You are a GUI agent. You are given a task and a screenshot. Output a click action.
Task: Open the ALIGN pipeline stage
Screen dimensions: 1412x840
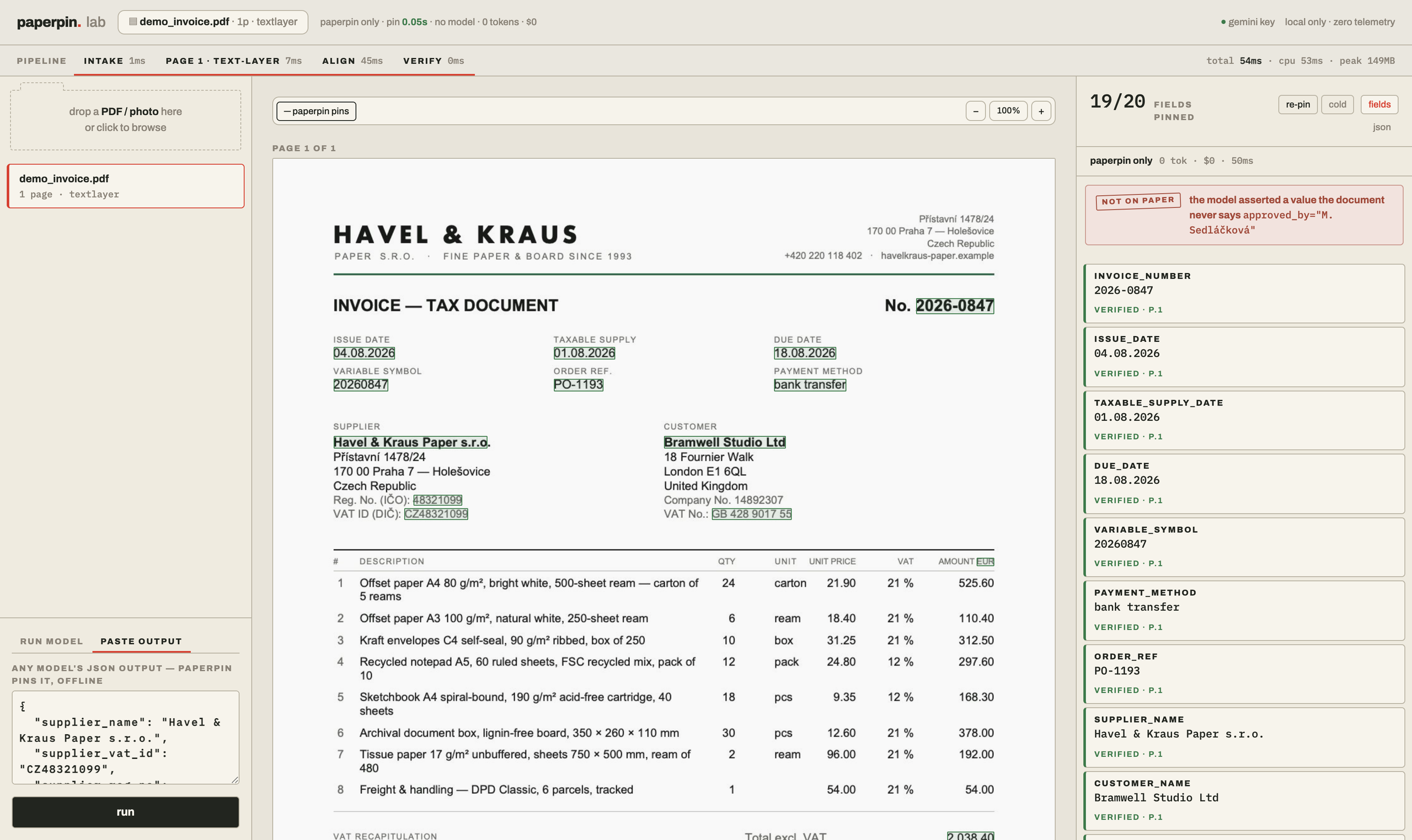click(352, 61)
